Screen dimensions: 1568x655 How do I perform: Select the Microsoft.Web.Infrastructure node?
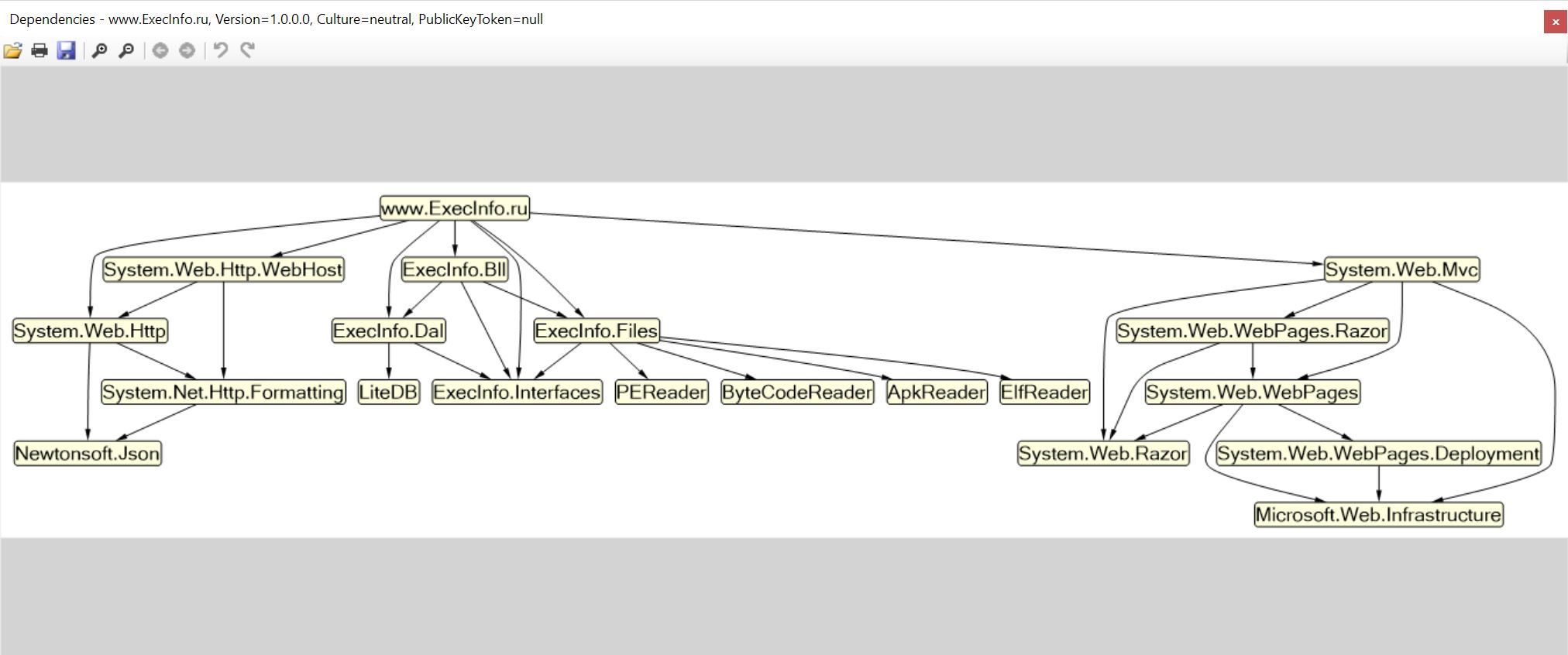point(1378,514)
